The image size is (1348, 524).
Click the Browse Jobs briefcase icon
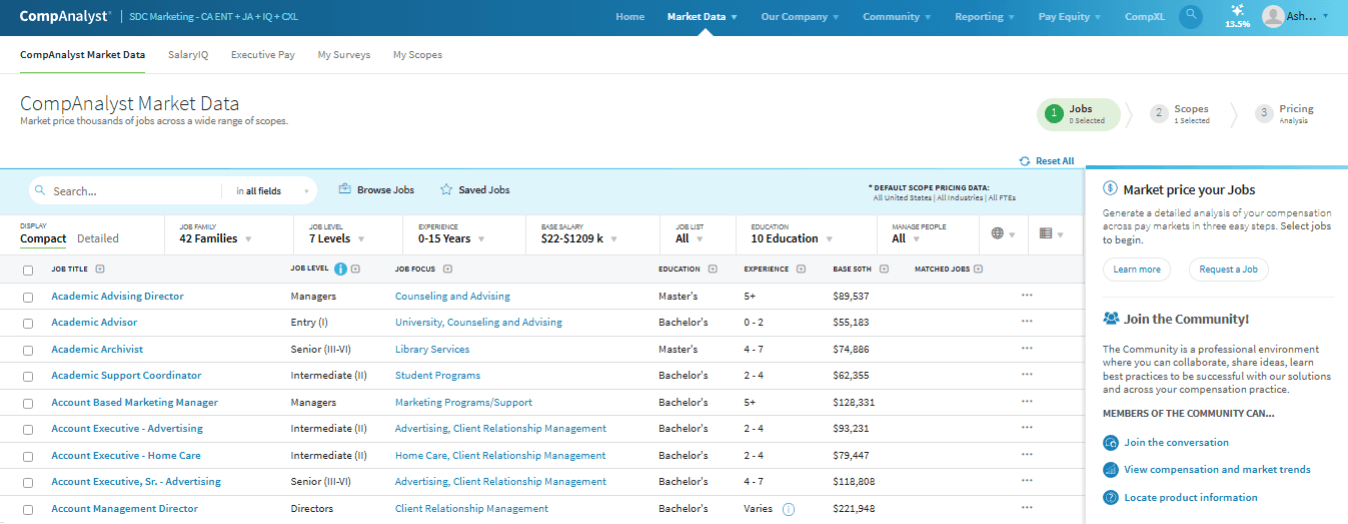pyautogui.click(x=345, y=189)
